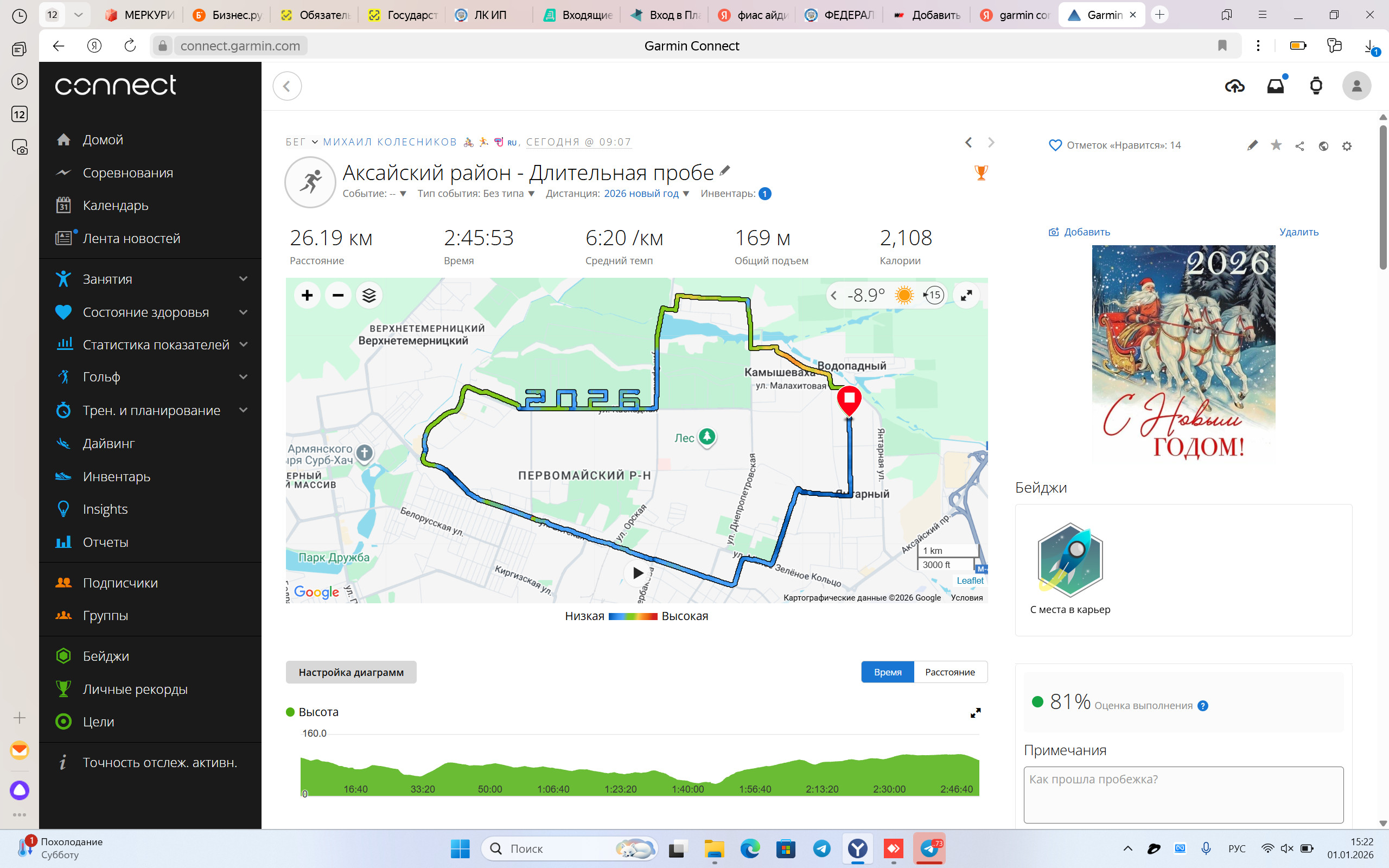Open the Leaflet map attribution link
The image size is (1389, 868).
click(x=970, y=580)
